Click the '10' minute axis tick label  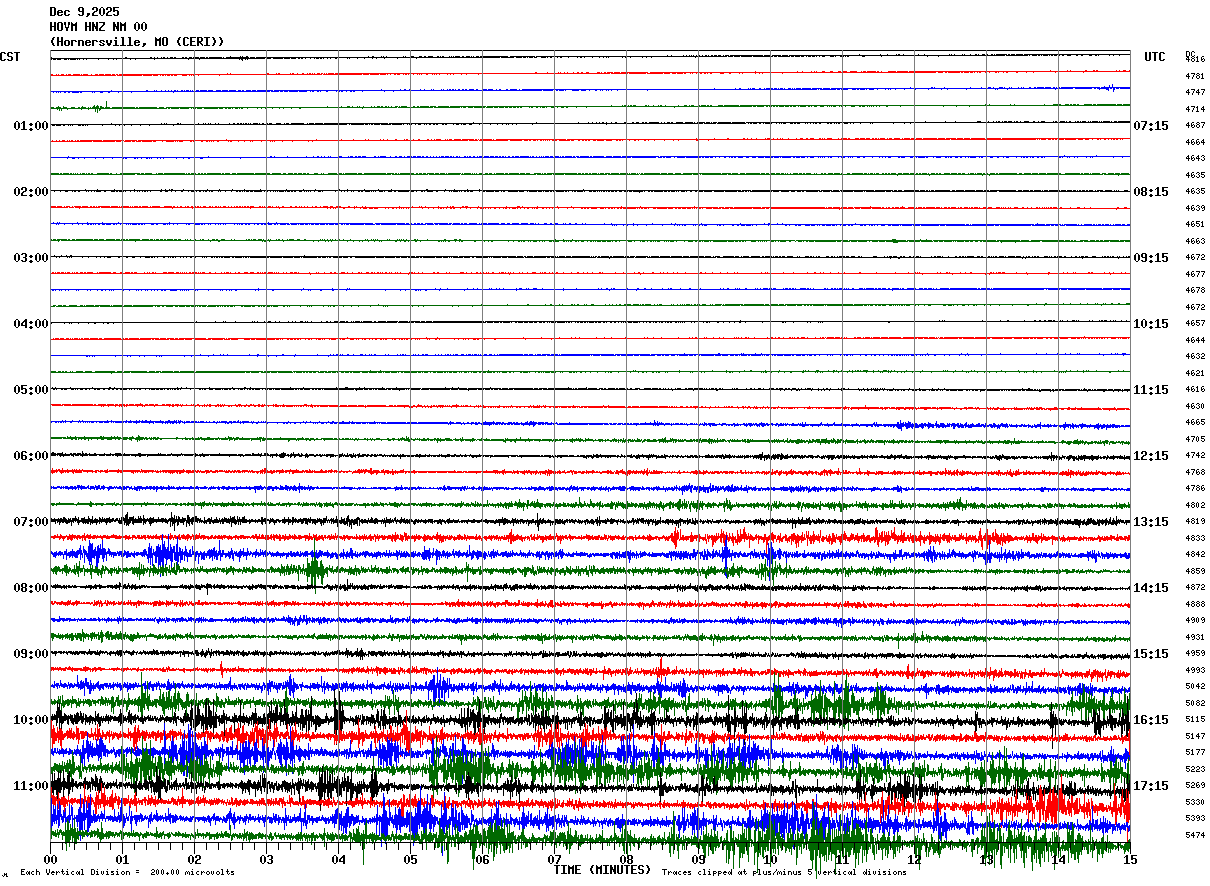pyautogui.click(x=771, y=860)
